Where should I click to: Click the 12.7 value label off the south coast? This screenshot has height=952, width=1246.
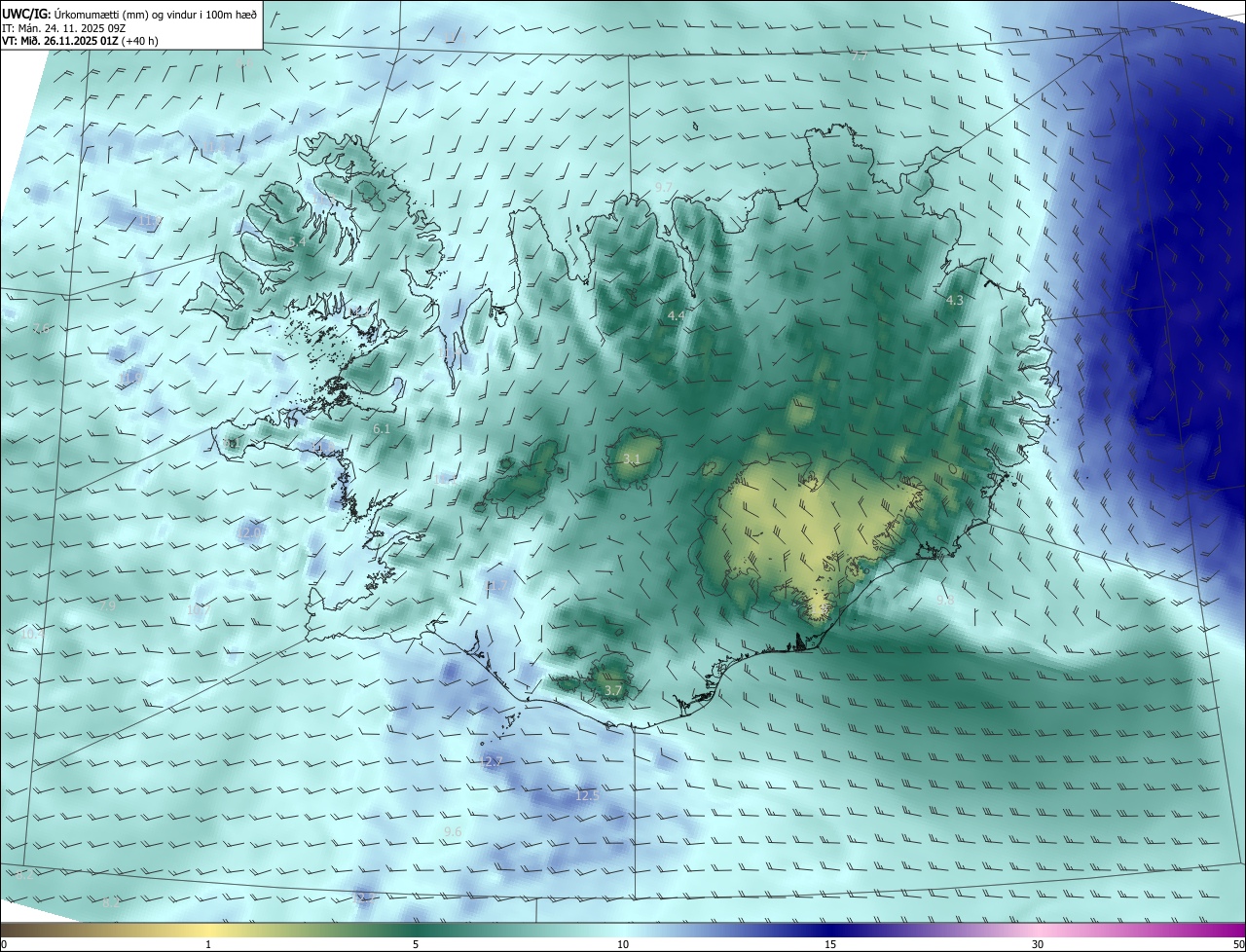click(x=493, y=761)
